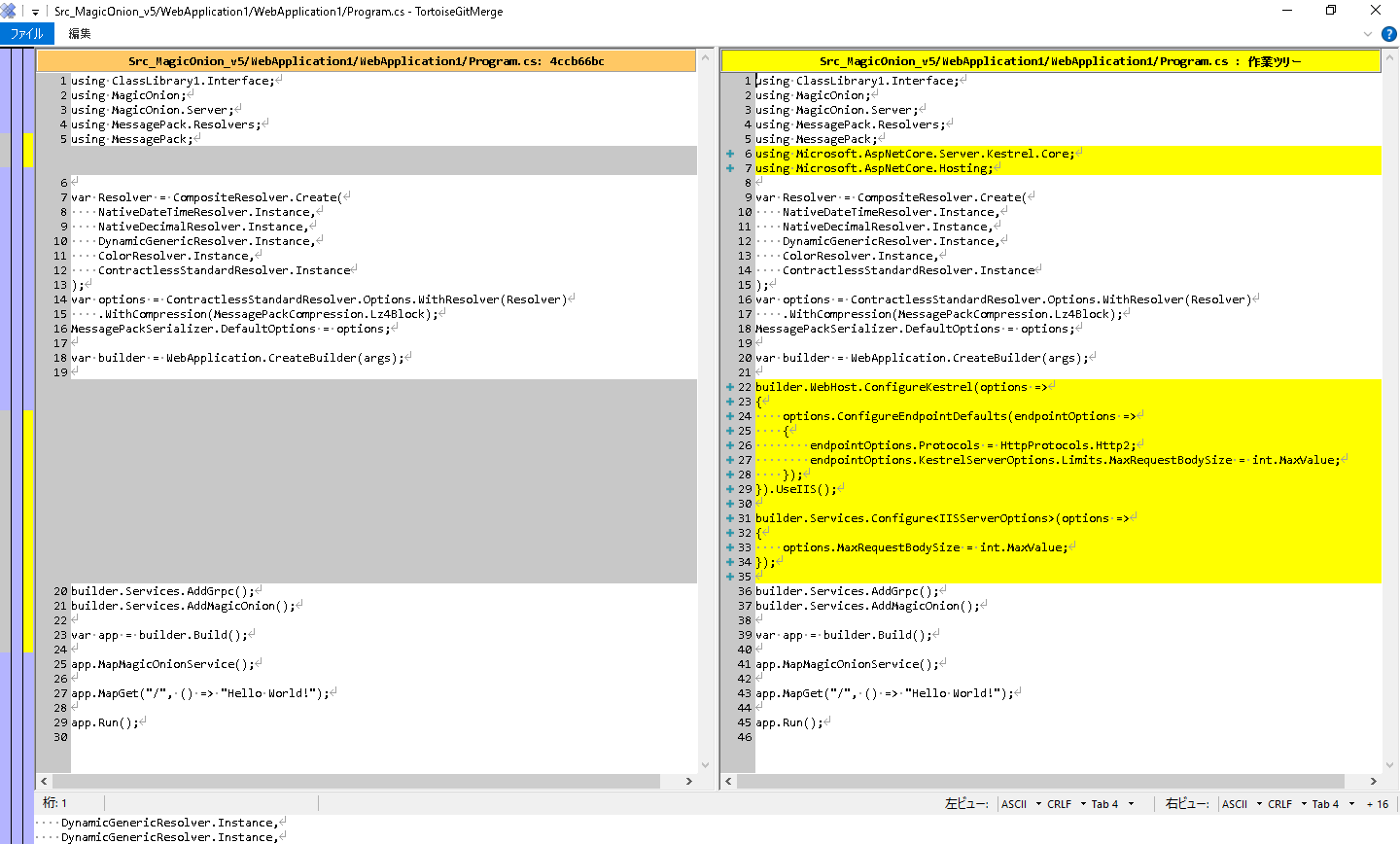This screenshot has height=844, width=1400.
Task: Click the plus marker beside line 33
Action: pyautogui.click(x=729, y=547)
